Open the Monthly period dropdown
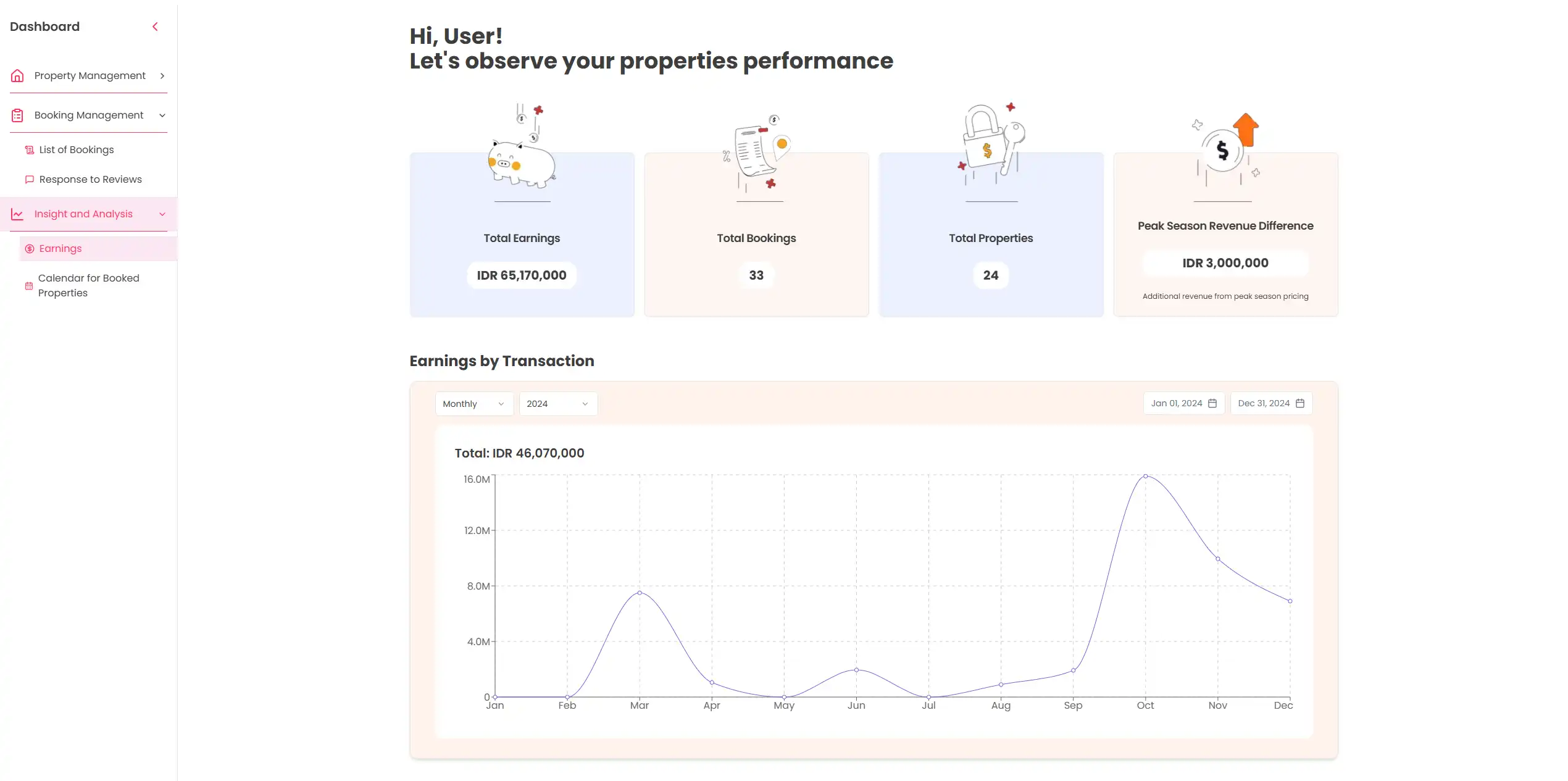 pos(474,404)
